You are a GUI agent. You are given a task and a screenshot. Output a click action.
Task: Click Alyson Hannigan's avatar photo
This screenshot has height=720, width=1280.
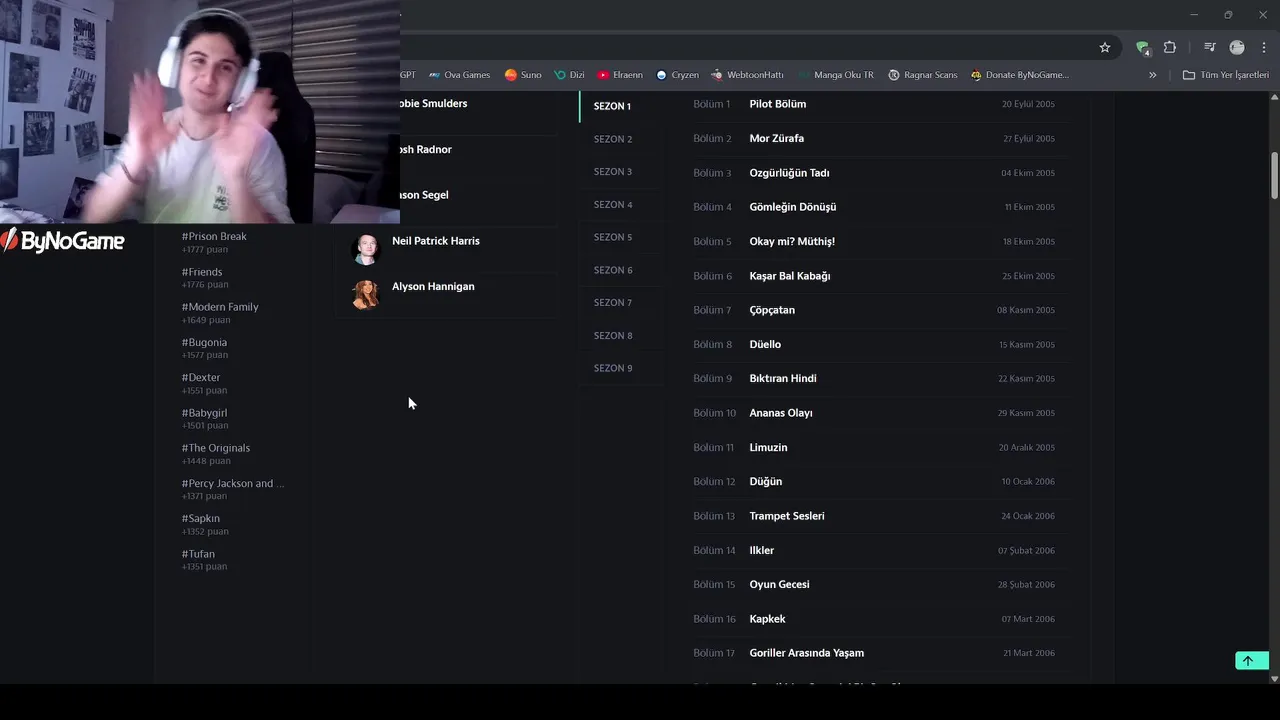coord(366,294)
